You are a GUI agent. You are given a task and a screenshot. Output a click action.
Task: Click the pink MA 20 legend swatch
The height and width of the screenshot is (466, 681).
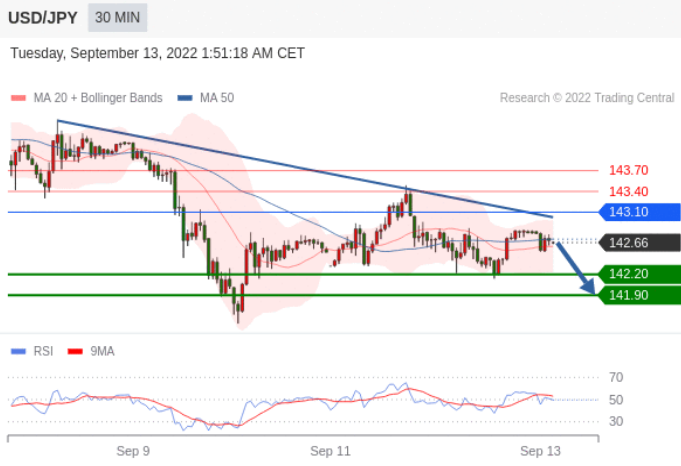19,98
